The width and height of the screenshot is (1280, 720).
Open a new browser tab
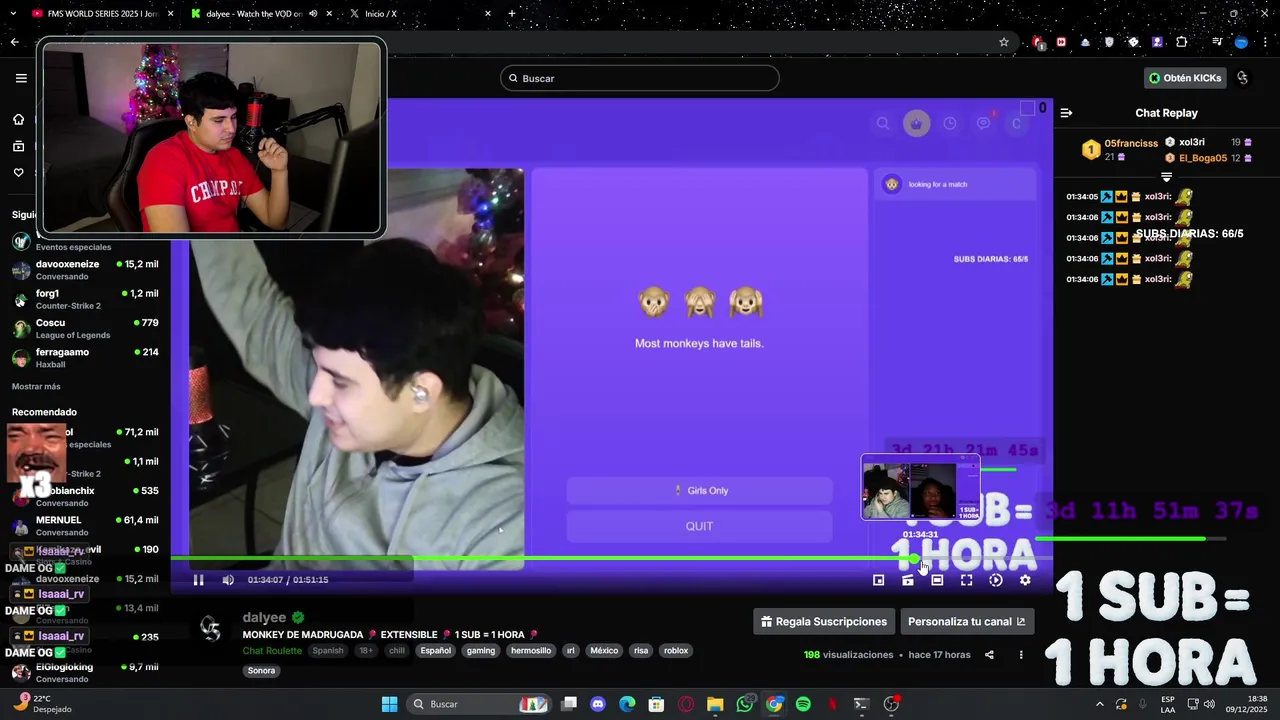(512, 13)
